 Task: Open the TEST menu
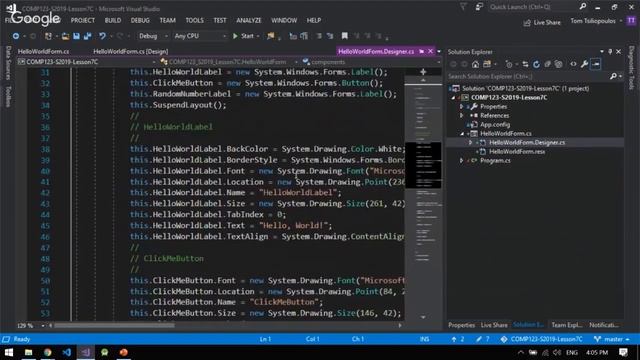point(220,20)
